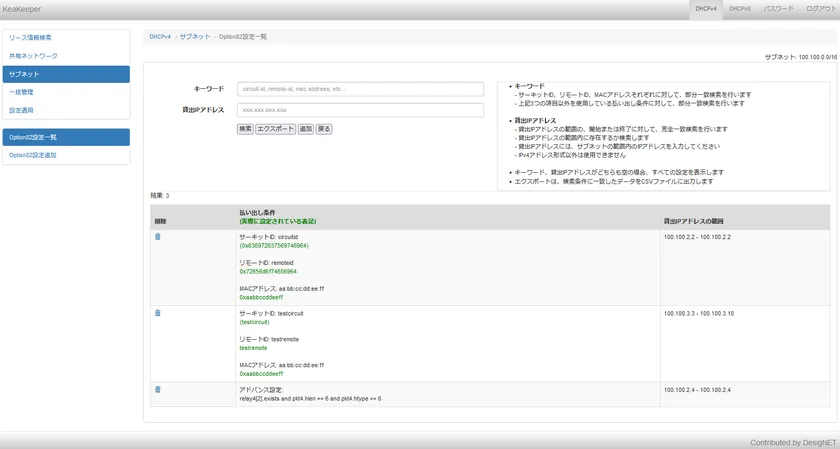Open the パスワード menu item

778,9
